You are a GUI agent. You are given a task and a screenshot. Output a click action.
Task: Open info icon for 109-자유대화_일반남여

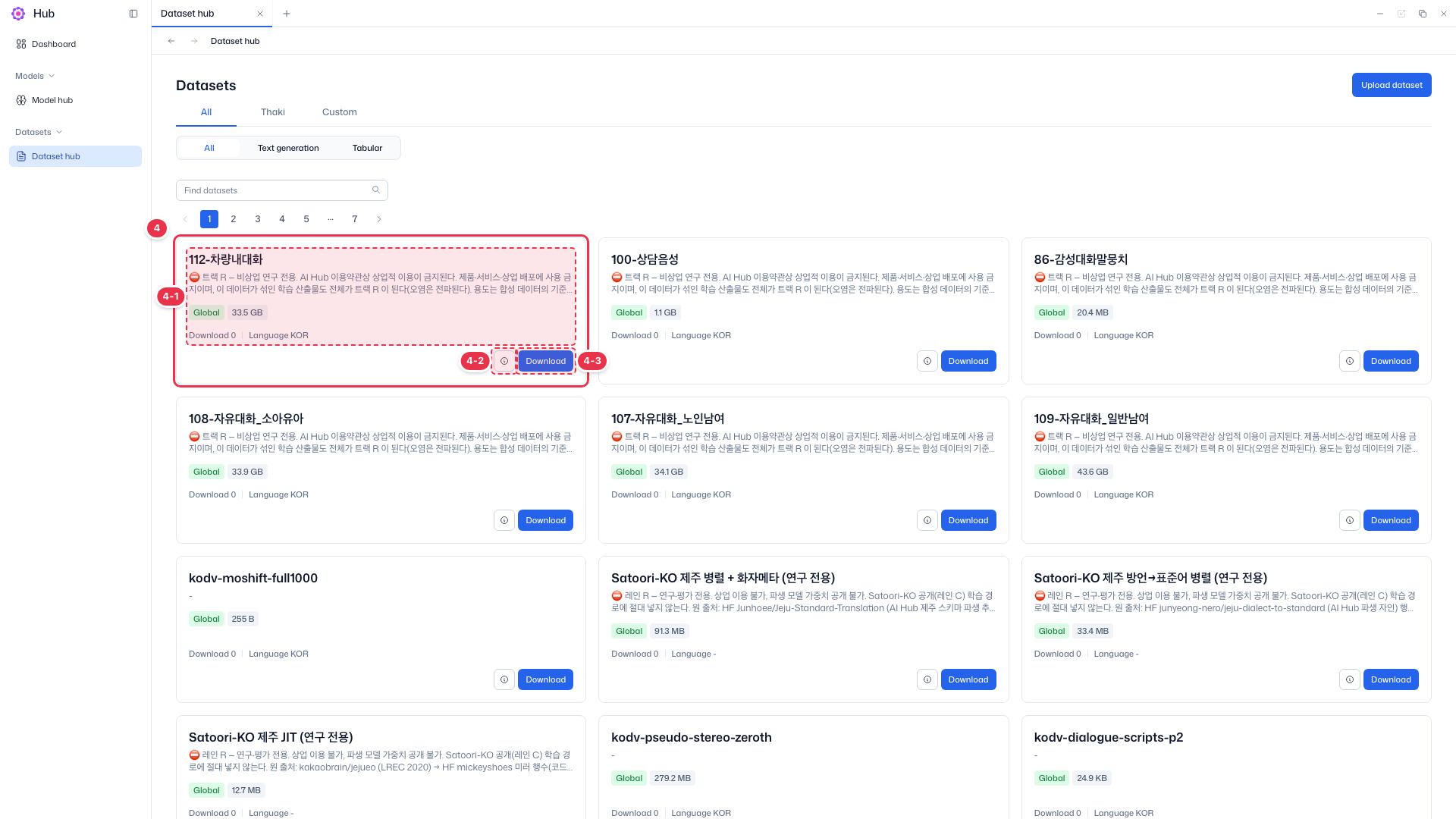click(x=1350, y=520)
